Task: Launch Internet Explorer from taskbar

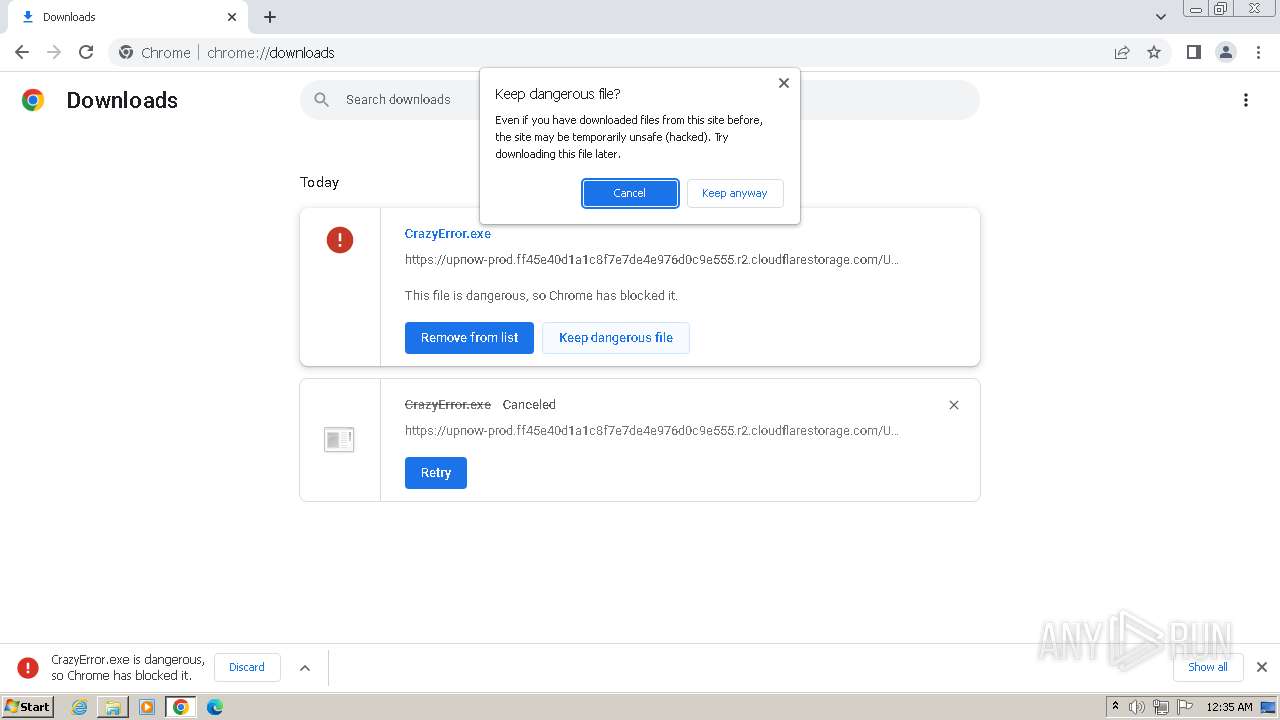Action: click(x=80, y=707)
